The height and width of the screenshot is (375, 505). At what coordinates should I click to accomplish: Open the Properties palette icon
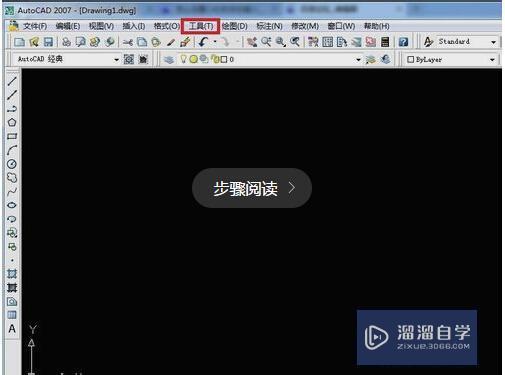313,42
